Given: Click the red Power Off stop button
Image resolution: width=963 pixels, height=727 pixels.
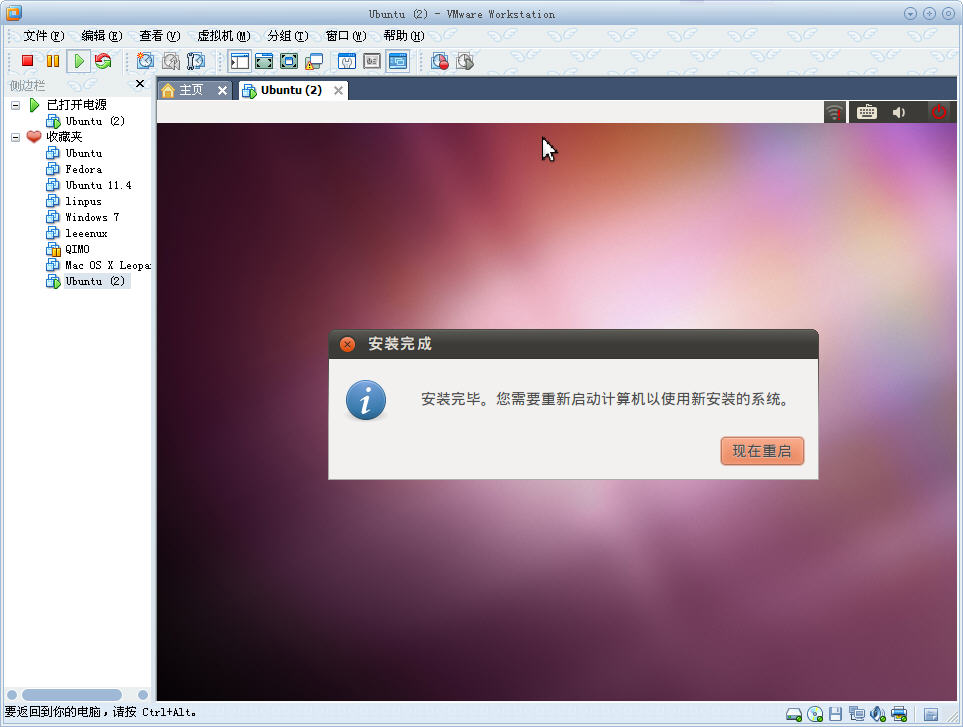Looking at the screenshot, I should (27, 61).
